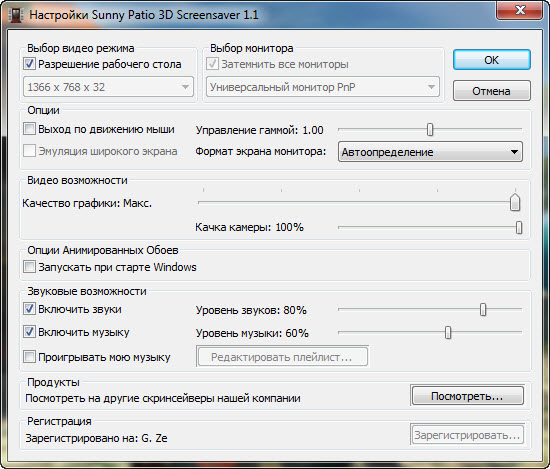
Task: Click Редактировать плейлист... button
Action: pos(282,357)
